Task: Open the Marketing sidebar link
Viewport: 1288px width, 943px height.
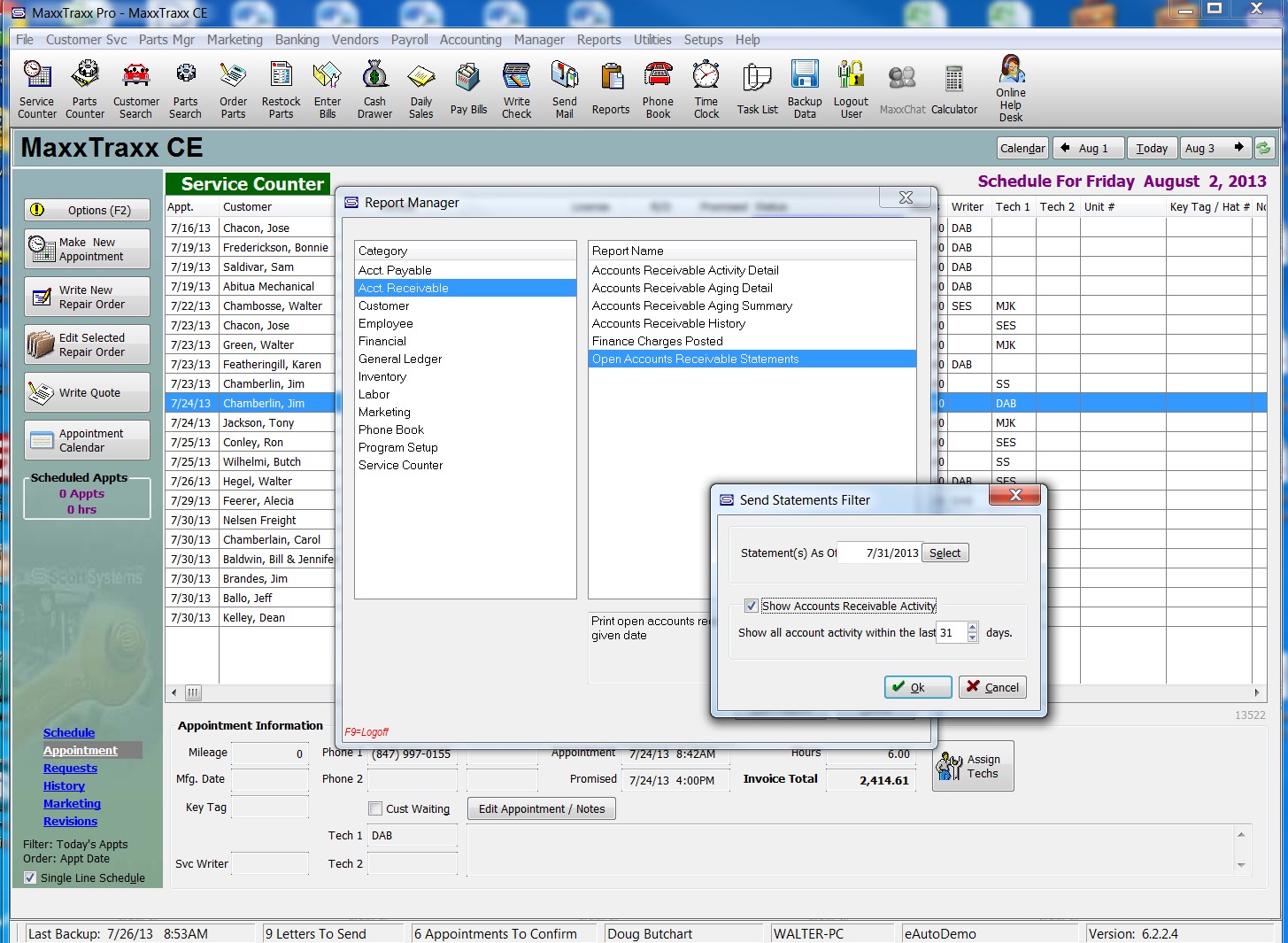Action: pyautogui.click(x=72, y=803)
